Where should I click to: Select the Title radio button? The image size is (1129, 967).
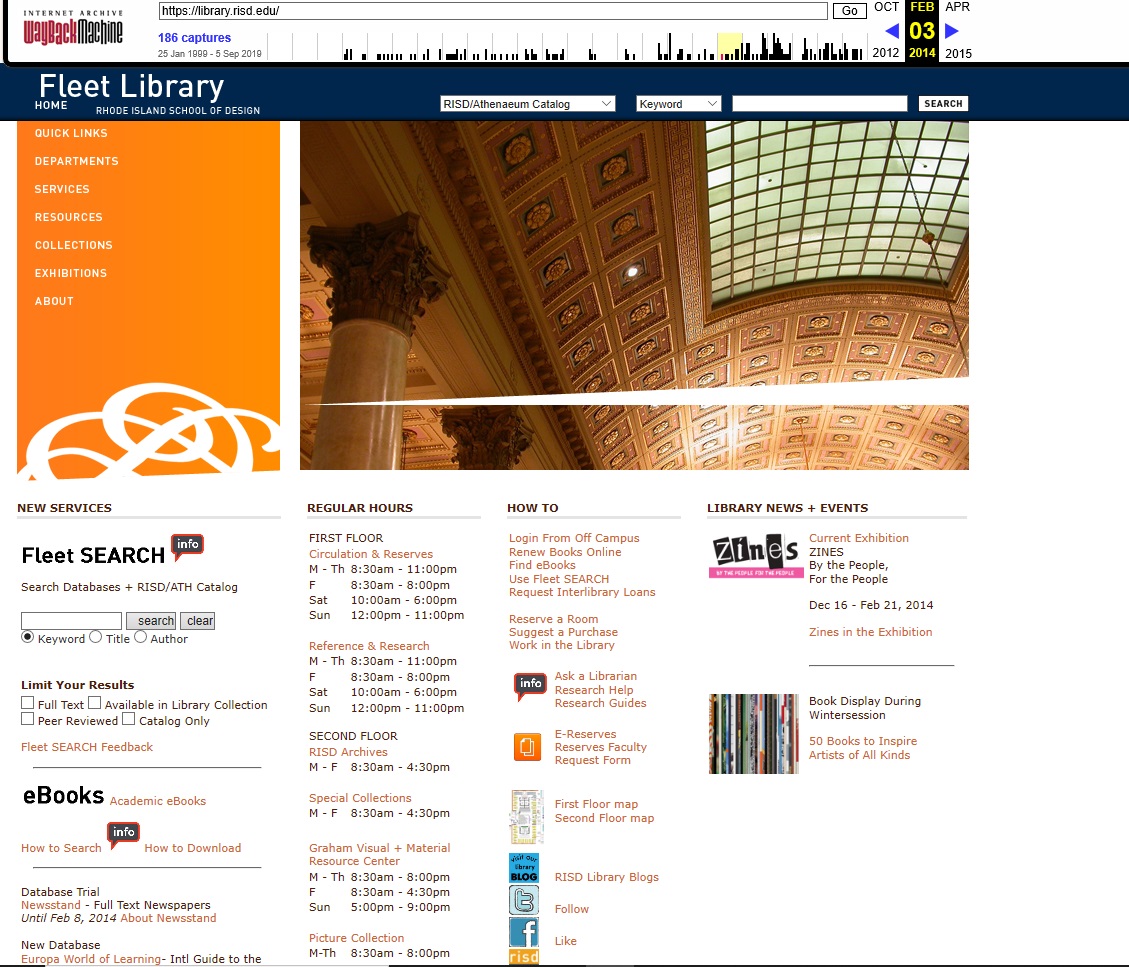[x=96, y=637]
